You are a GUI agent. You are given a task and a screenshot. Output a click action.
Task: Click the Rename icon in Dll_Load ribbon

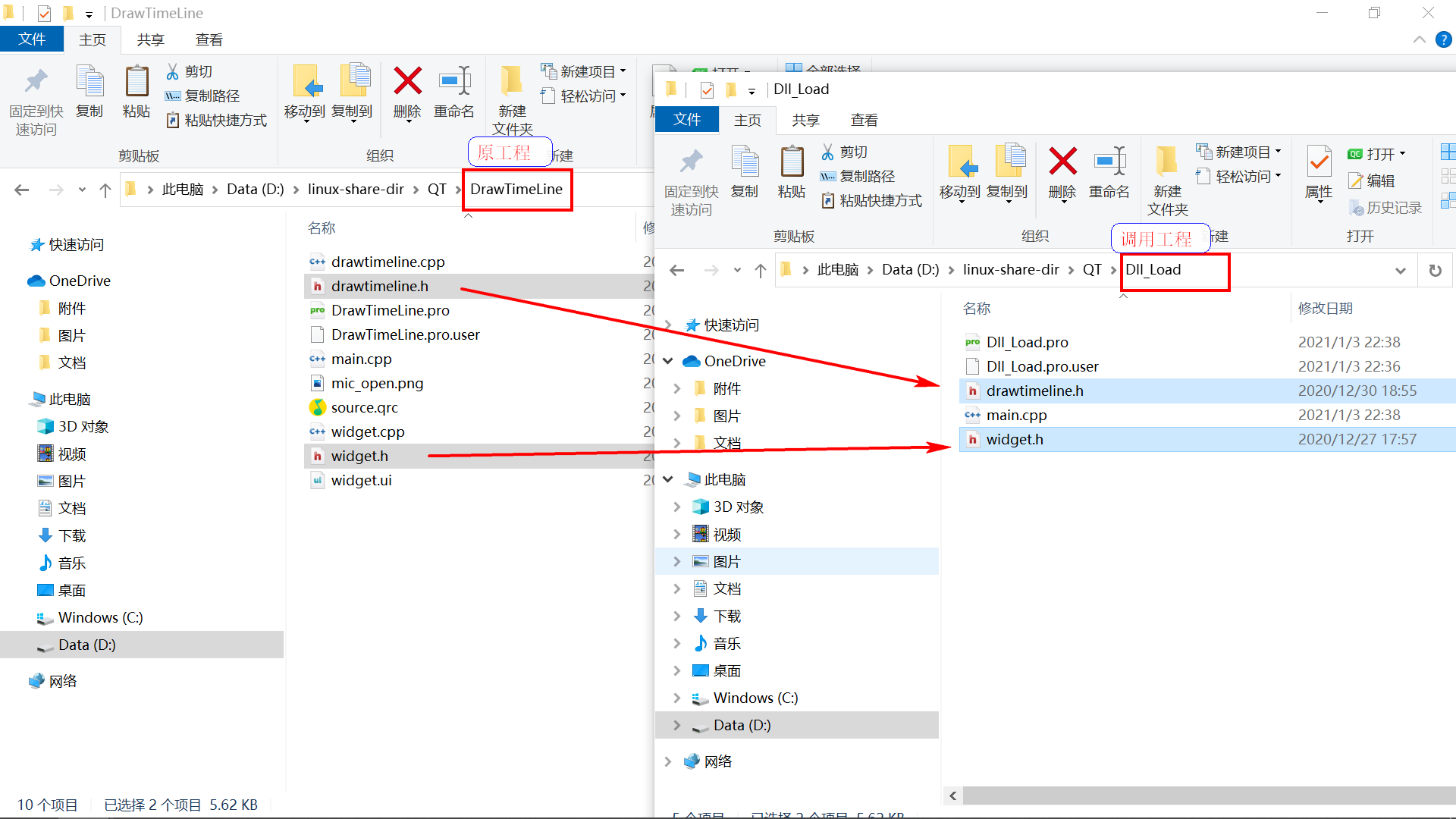click(1109, 162)
